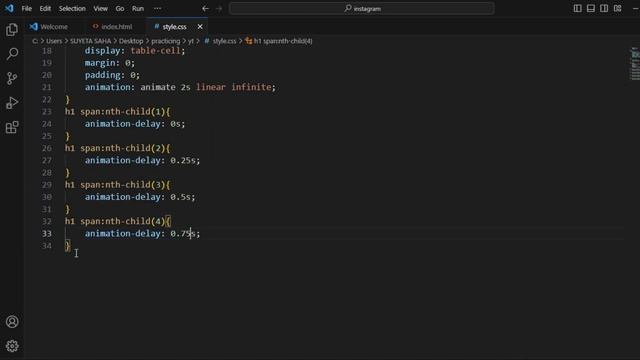Click the Desktop breadcrumb segment
Screen dimensions: 640x360
coord(131,41)
